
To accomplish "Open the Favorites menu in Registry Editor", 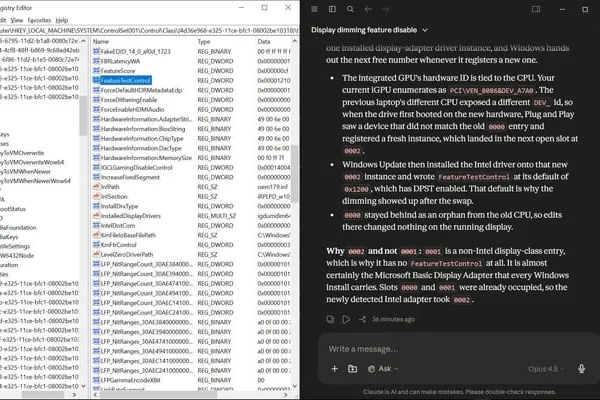I will pos(39,20).
